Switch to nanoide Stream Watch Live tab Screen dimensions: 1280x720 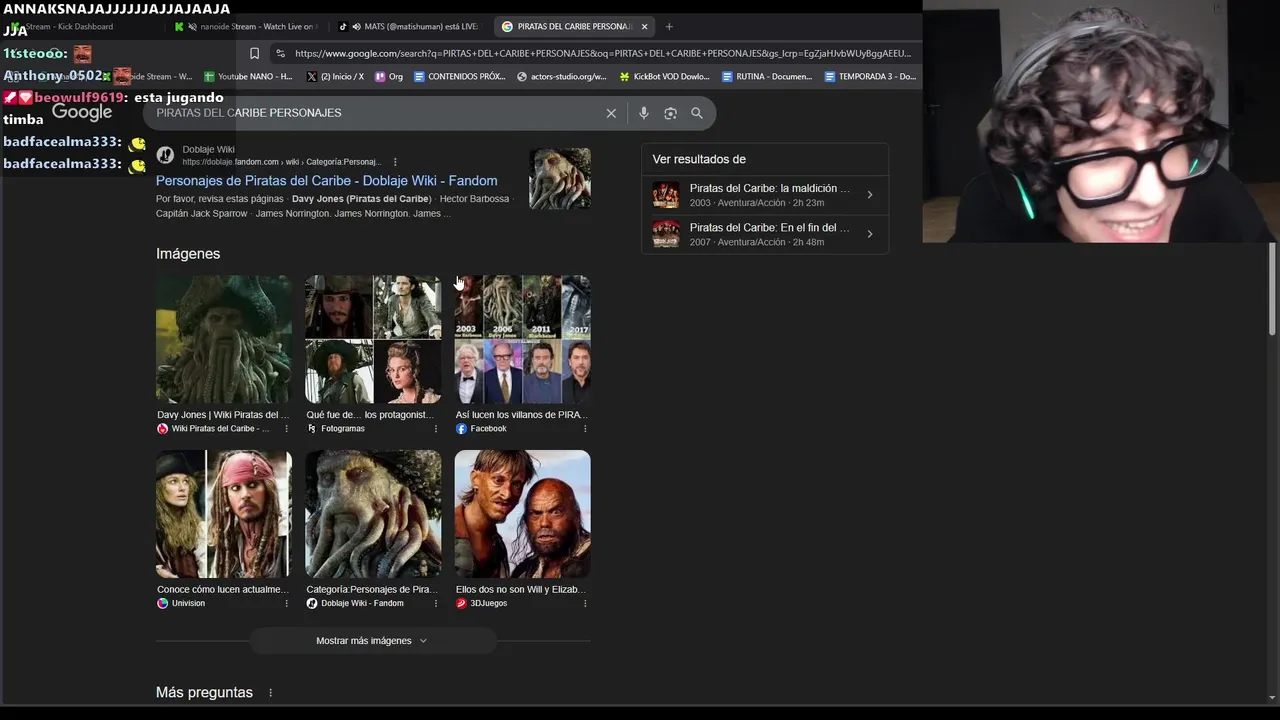point(245,27)
